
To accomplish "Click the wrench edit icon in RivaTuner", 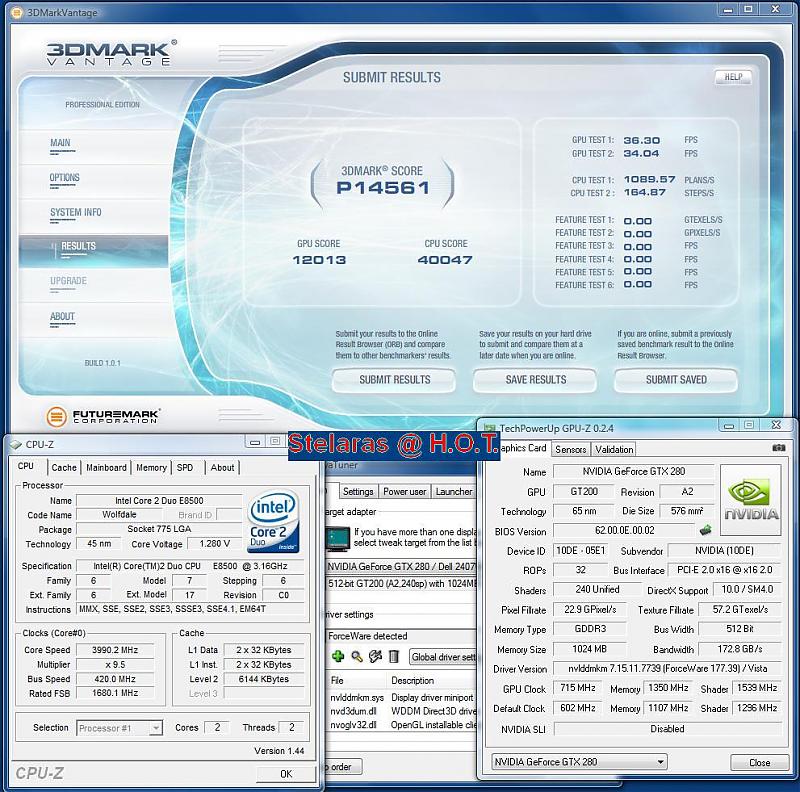I will coord(376,656).
